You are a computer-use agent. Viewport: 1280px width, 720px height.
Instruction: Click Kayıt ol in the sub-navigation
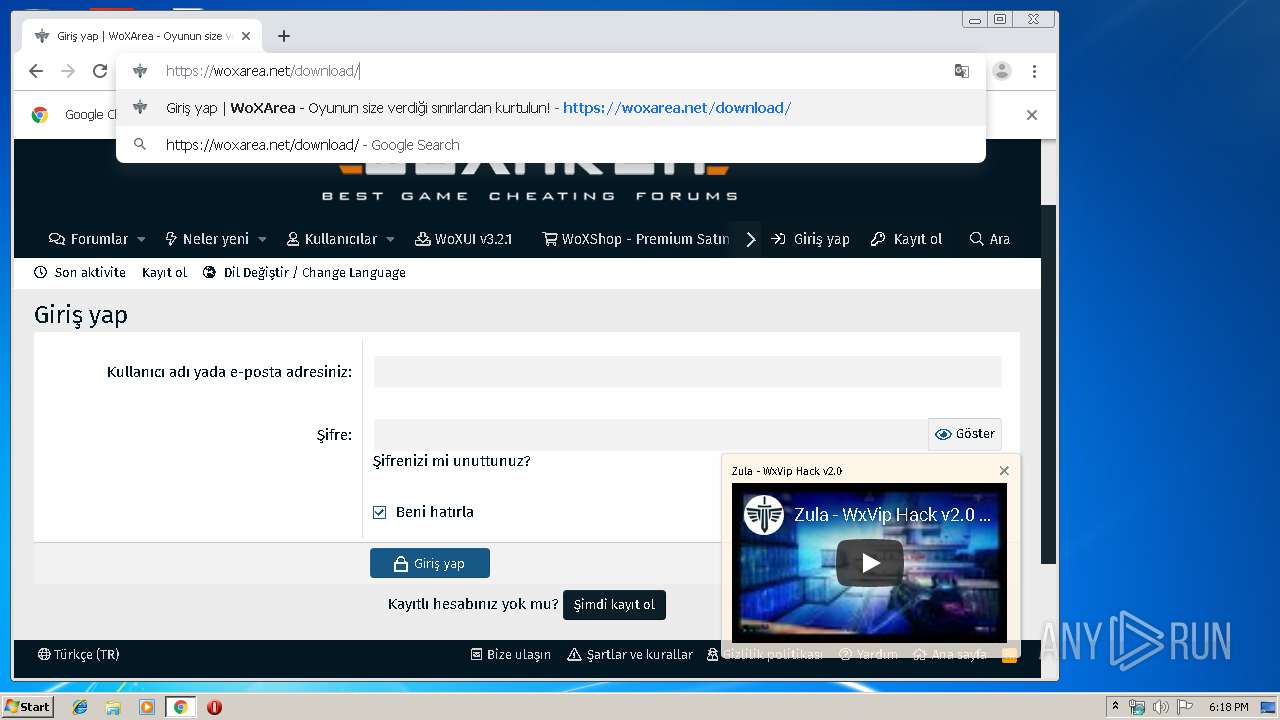[164, 273]
